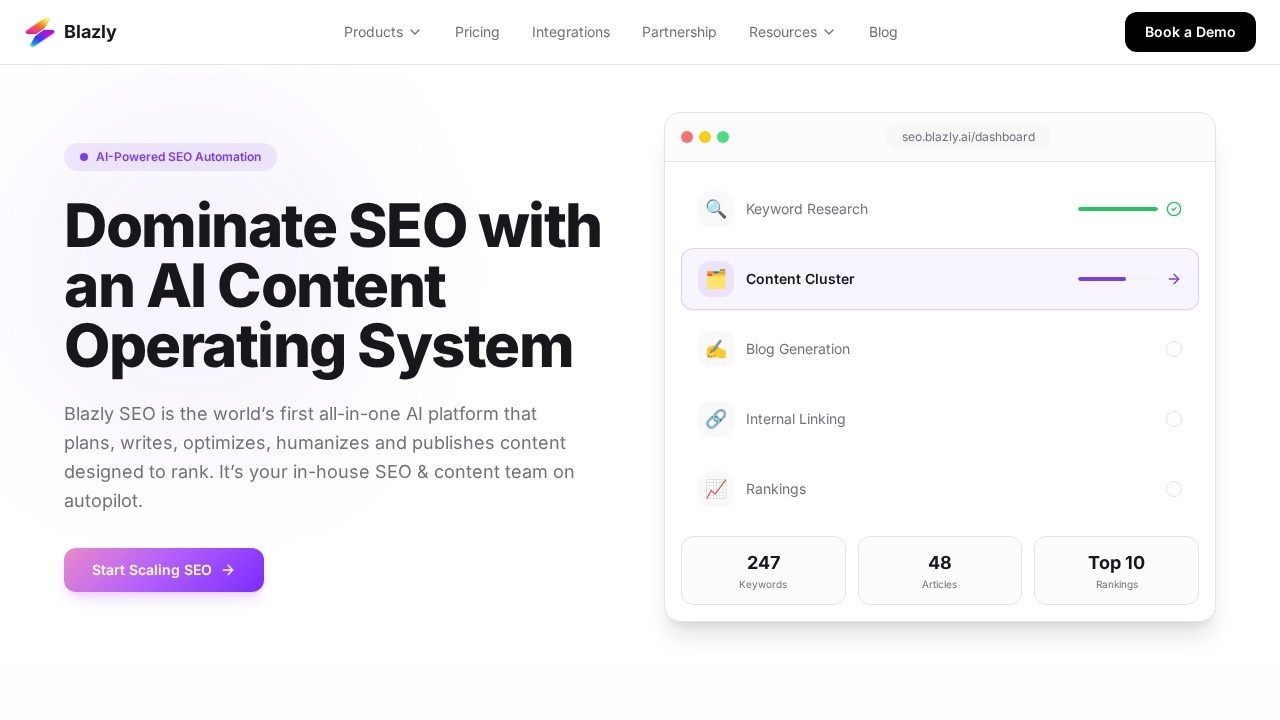Open the Products menu label
The image size is (1280, 720).
pyautogui.click(x=373, y=32)
